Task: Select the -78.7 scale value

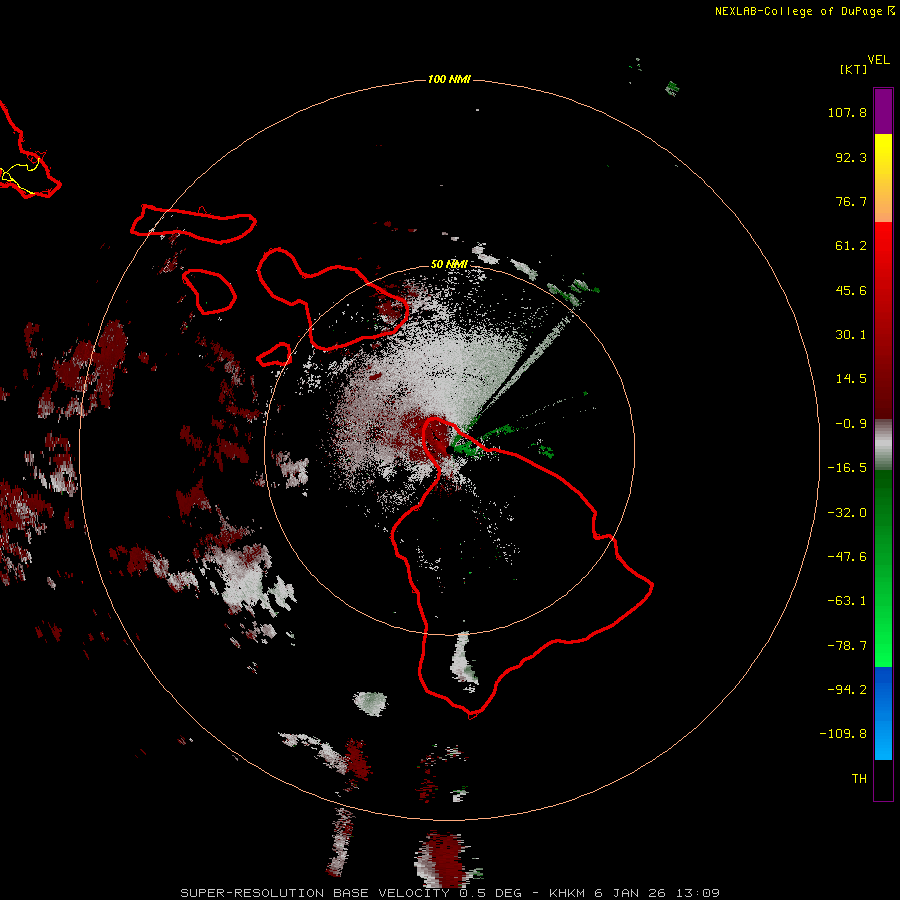Action: click(847, 646)
